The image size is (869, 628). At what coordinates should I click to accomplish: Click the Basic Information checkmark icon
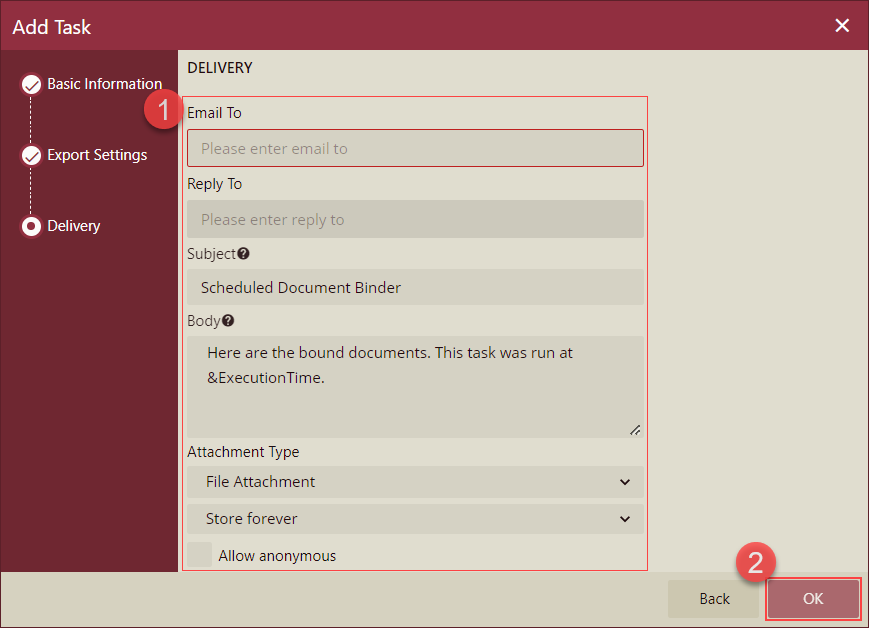31,84
